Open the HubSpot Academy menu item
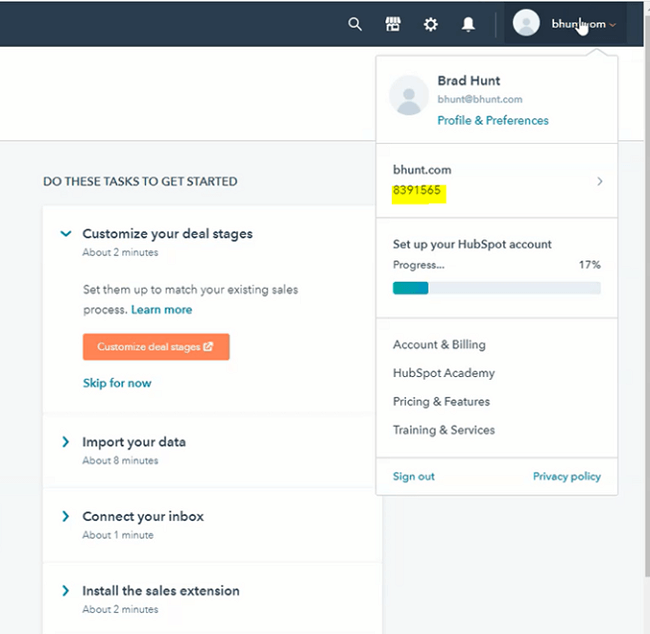The width and height of the screenshot is (650, 634). pos(444,373)
